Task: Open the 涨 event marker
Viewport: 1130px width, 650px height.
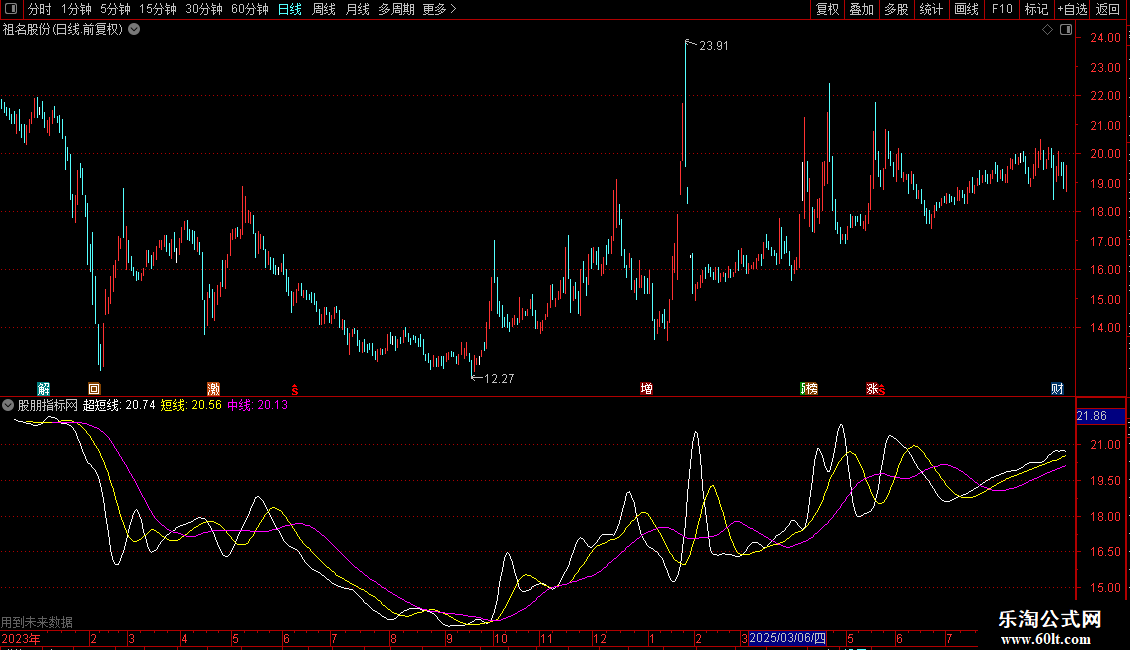Action: pos(872,388)
